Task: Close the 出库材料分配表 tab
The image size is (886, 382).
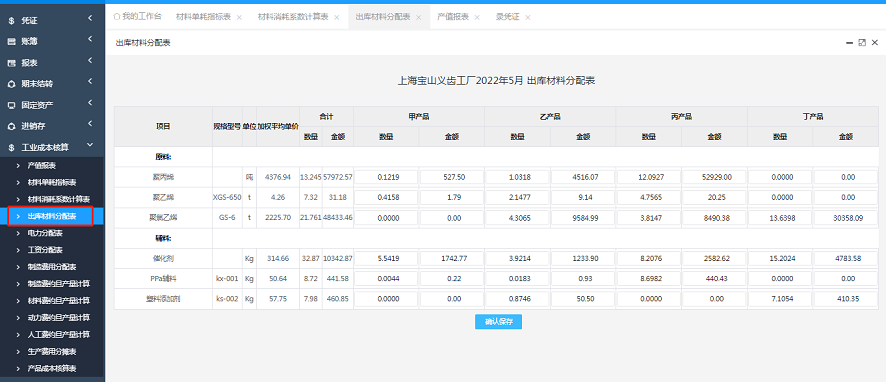Action: click(x=419, y=18)
